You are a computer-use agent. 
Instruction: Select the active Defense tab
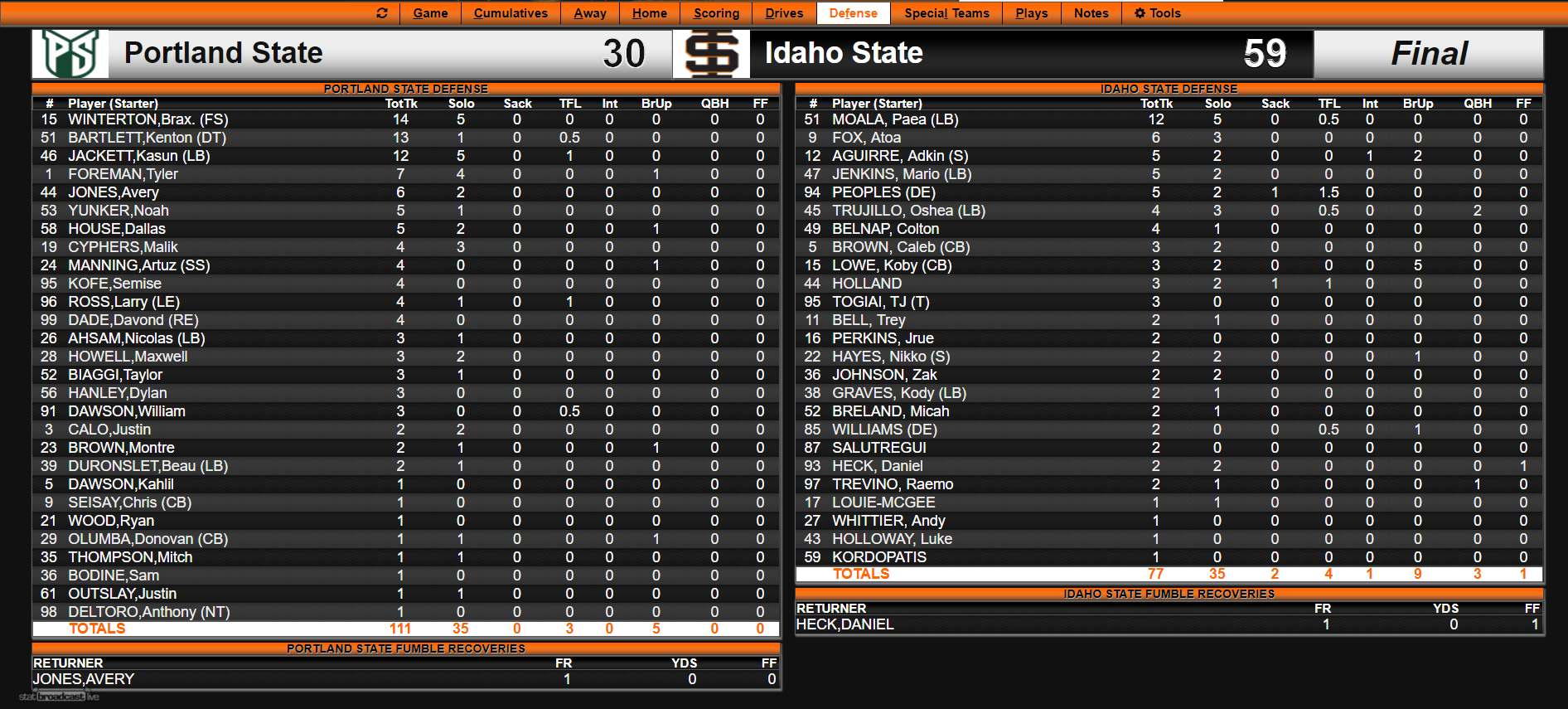click(853, 13)
